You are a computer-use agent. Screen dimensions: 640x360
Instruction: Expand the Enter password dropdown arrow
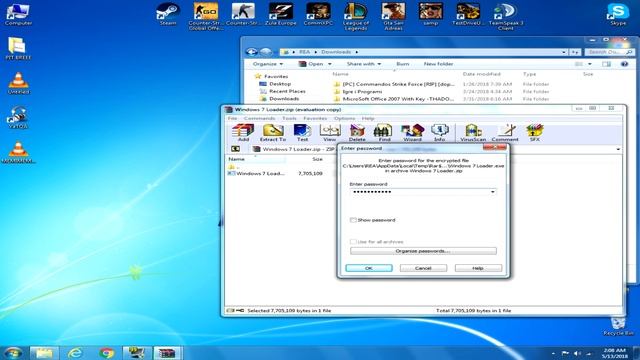493,192
